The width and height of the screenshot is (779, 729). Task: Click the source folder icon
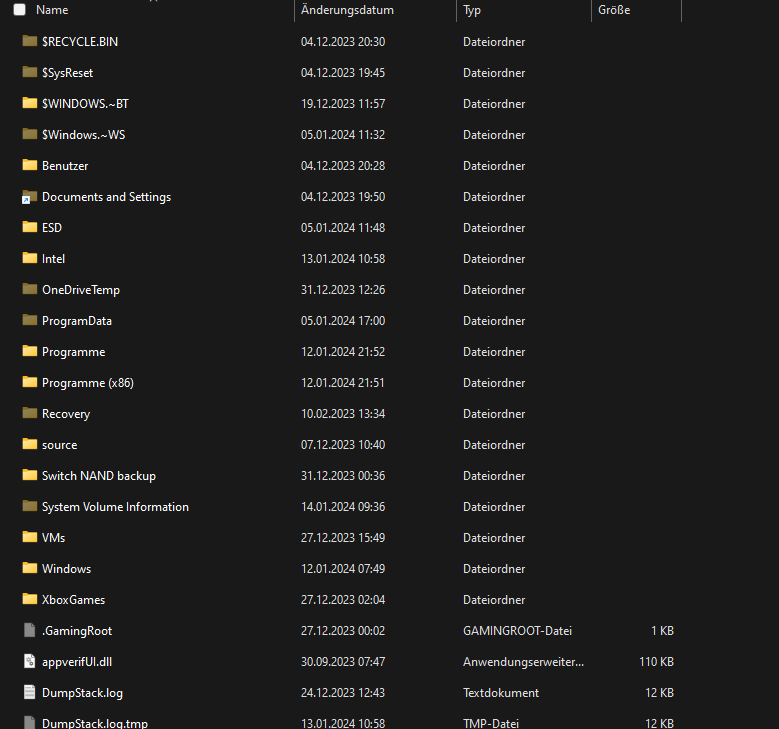[30, 444]
